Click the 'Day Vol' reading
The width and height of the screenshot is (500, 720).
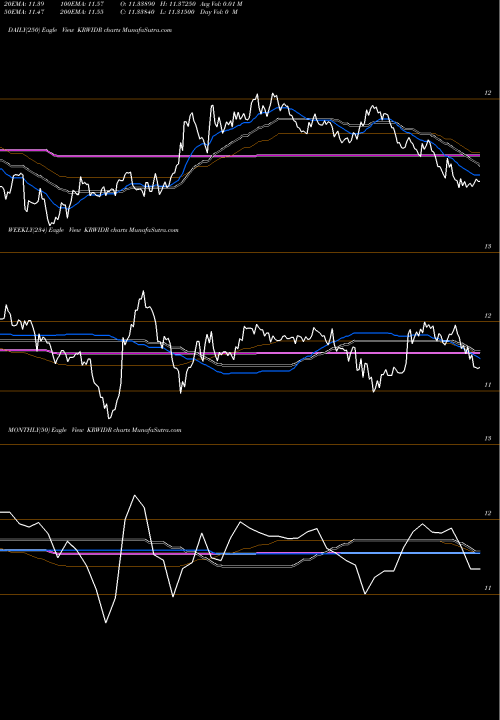[x=219, y=11]
